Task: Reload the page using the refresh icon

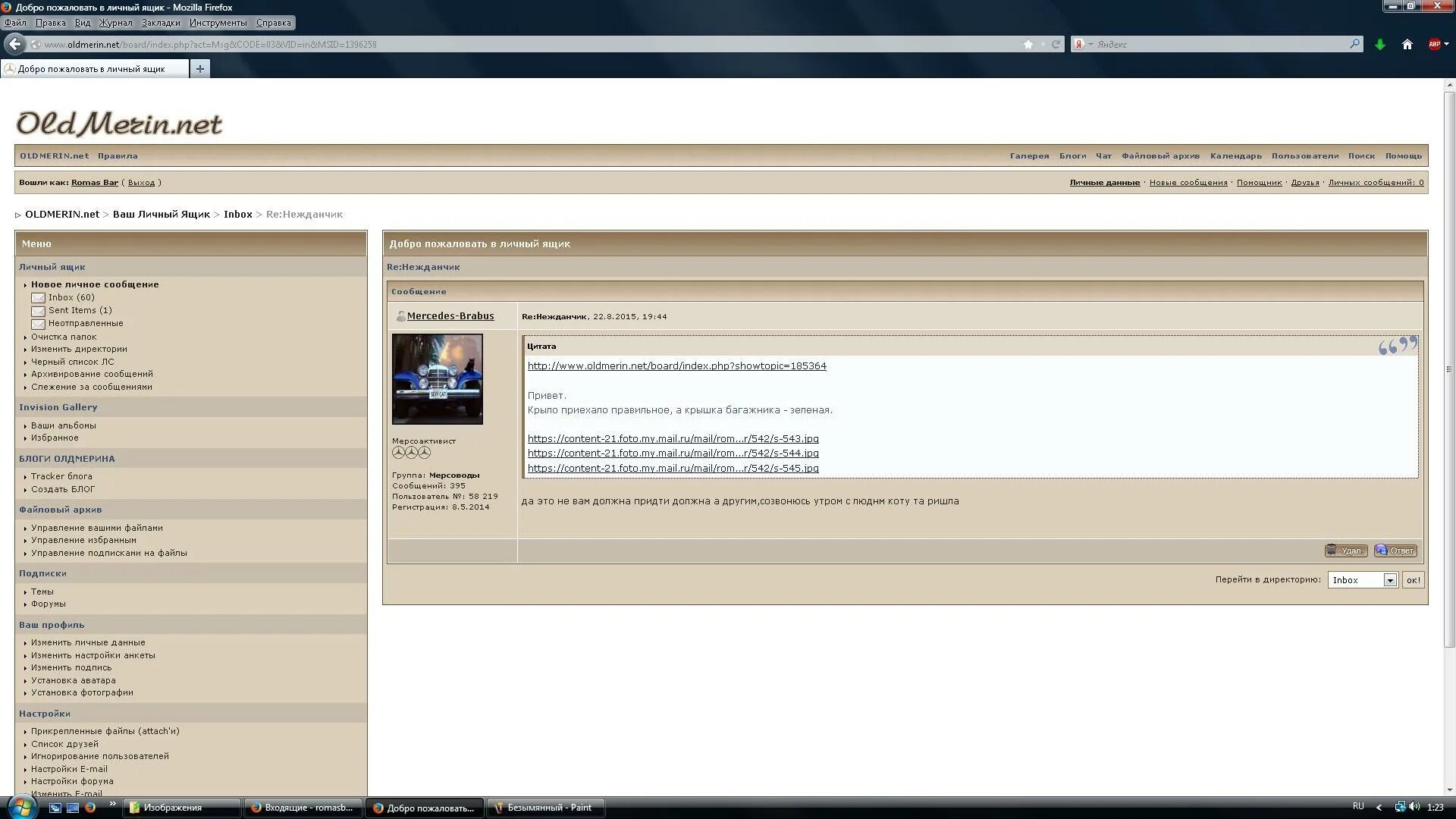Action: point(1055,44)
